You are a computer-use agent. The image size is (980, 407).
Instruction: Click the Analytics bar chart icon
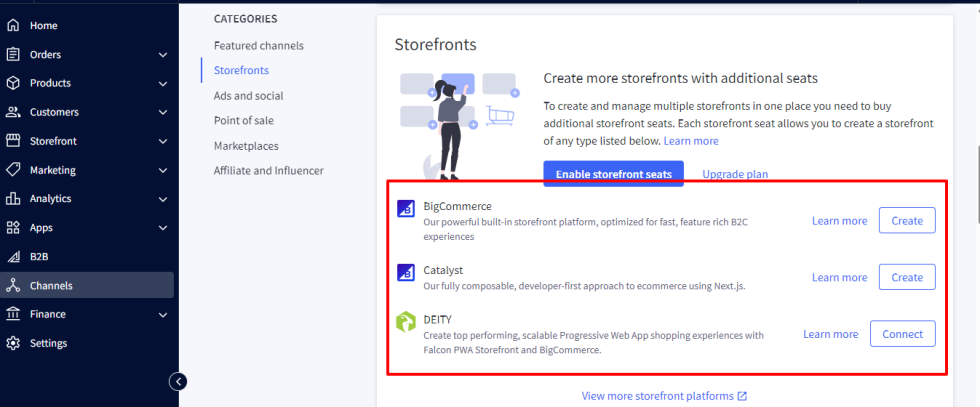[13, 199]
